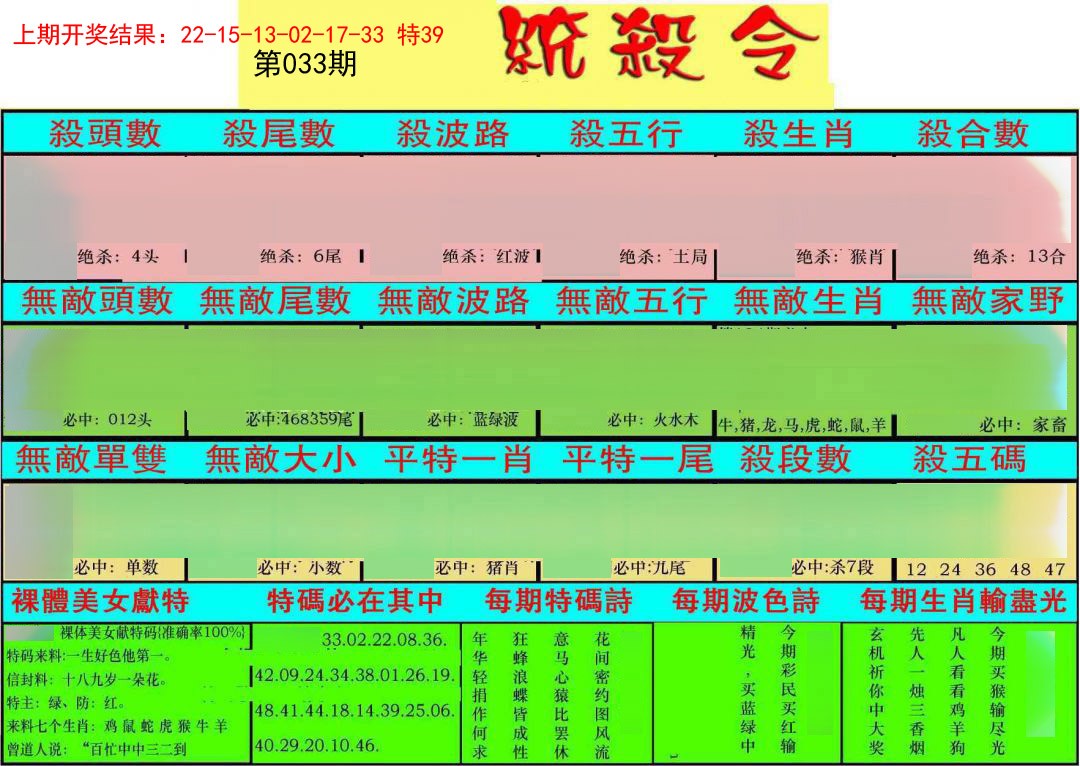Click the 統殺令 title banner
The width and height of the screenshot is (1080, 766).
tap(660, 45)
